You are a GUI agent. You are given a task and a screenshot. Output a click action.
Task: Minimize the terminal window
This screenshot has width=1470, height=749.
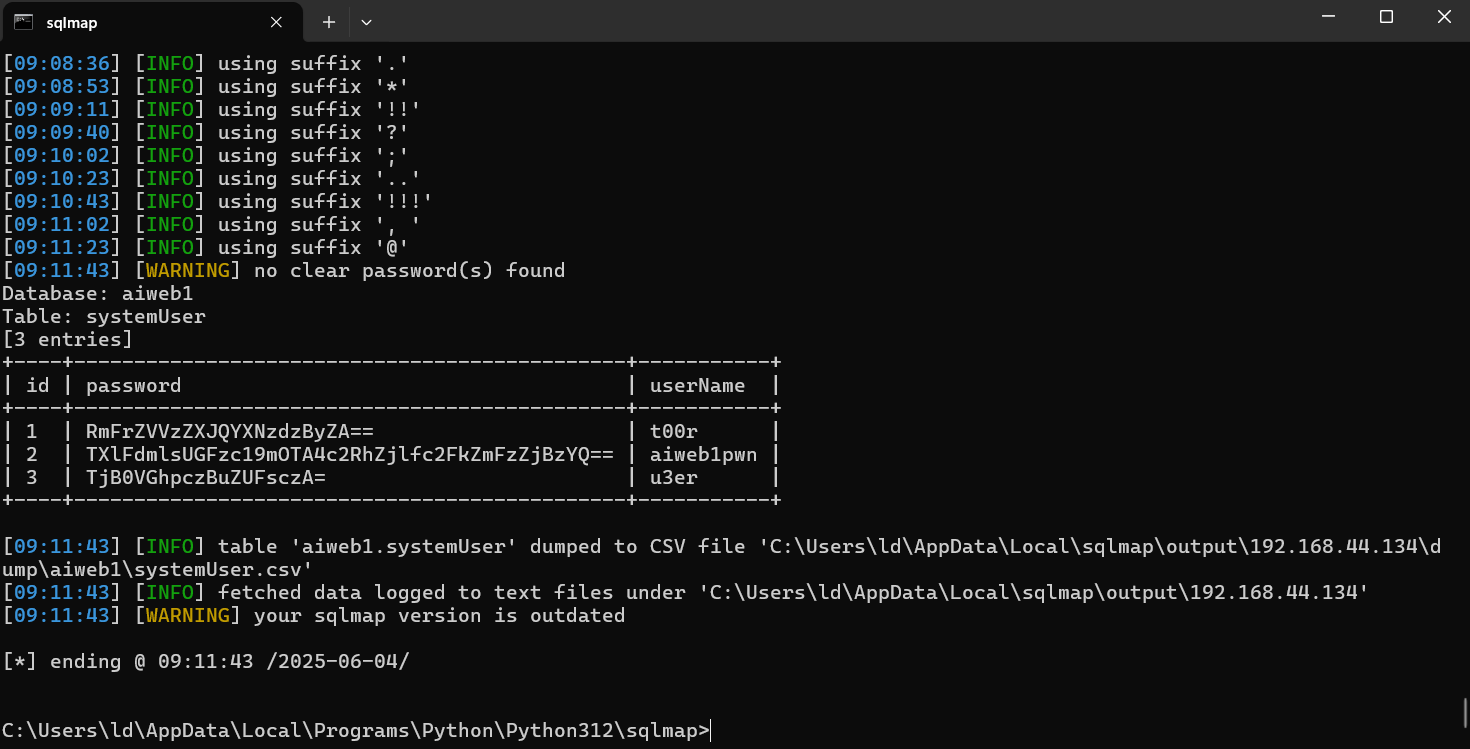pyautogui.click(x=1329, y=17)
